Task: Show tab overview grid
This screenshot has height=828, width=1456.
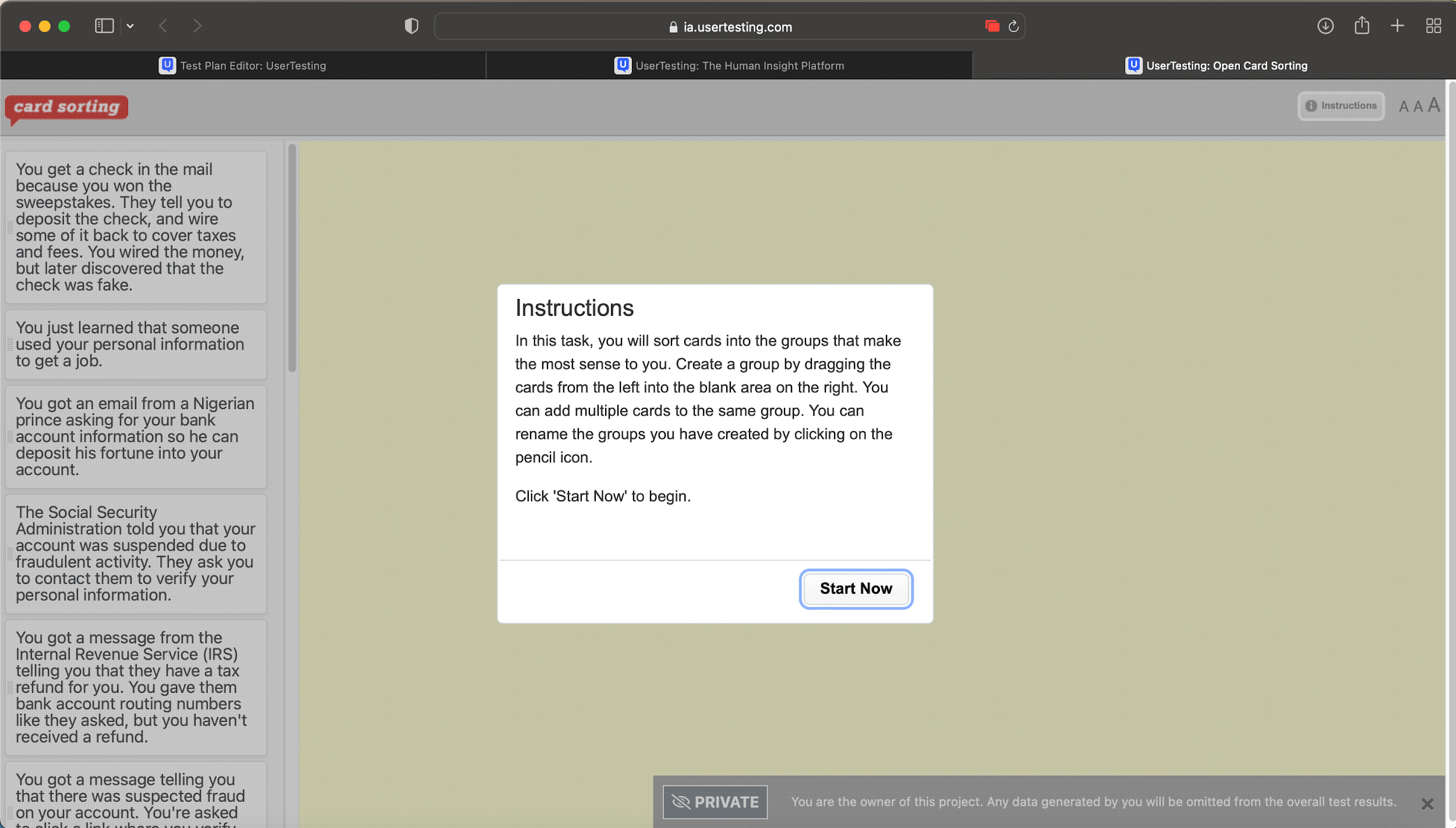Action: [1433, 26]
